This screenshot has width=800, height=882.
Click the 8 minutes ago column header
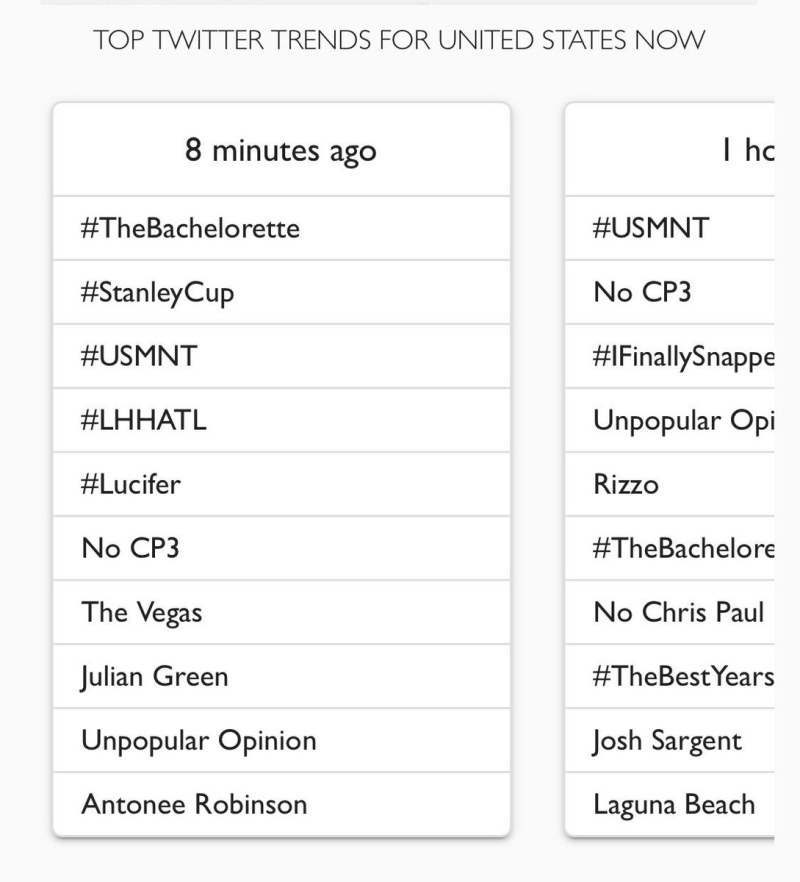[x=281, y=150]
